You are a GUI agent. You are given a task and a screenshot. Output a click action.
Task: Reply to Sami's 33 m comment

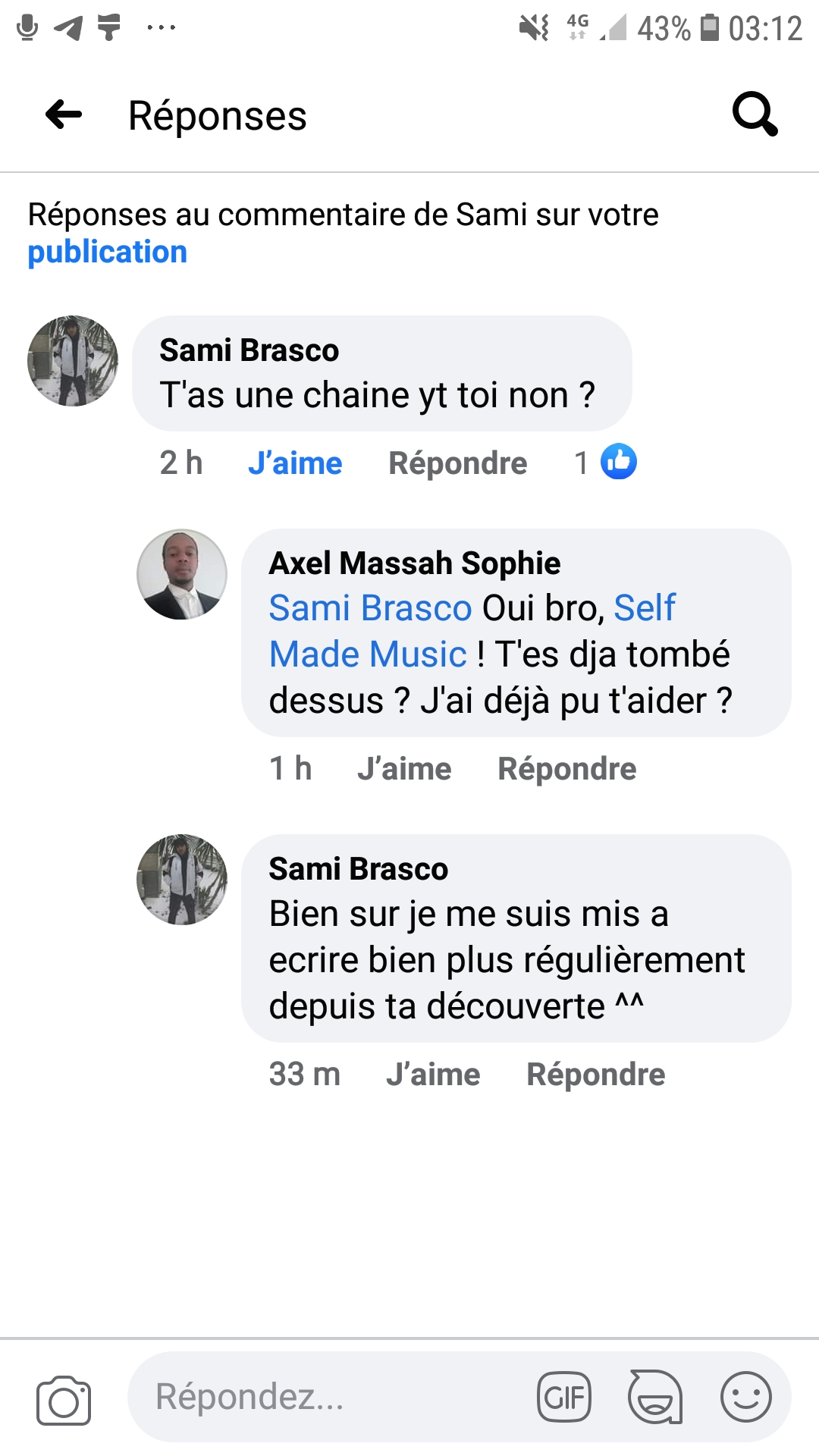596,1075
